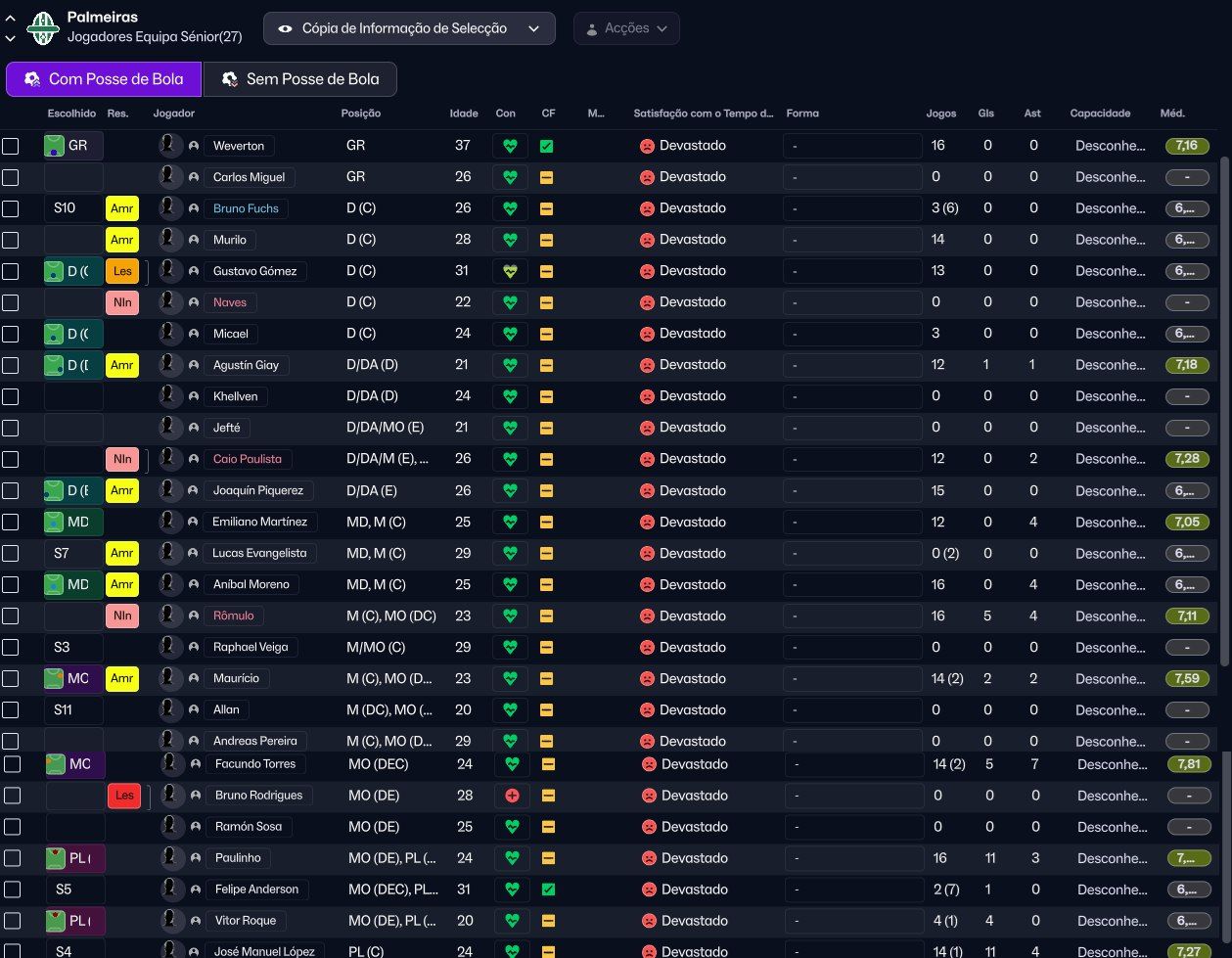This screenshot has height=958, width=1232.
Task: Tick the checkbox for Weverton's row
Action: coord(10,146)
